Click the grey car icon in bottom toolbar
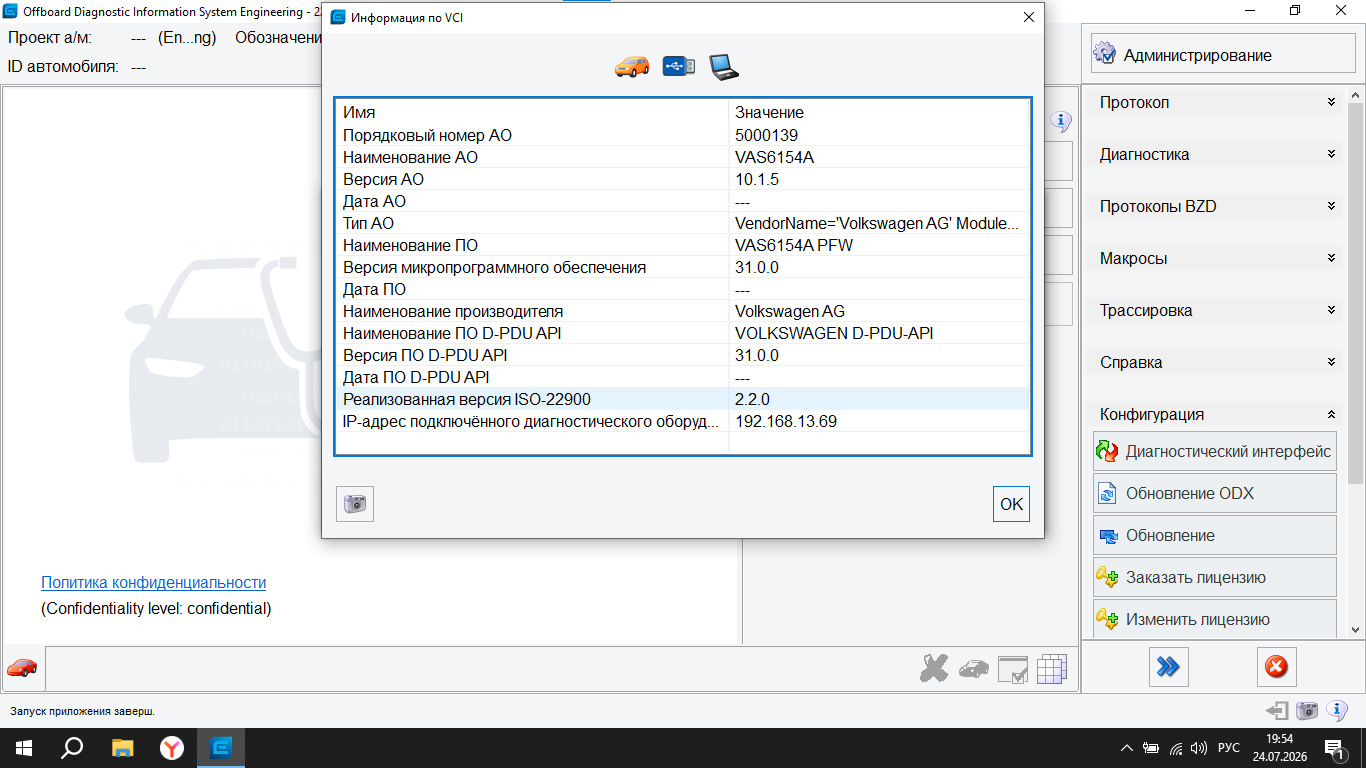The image size is (1366, 768). (974, 669)
